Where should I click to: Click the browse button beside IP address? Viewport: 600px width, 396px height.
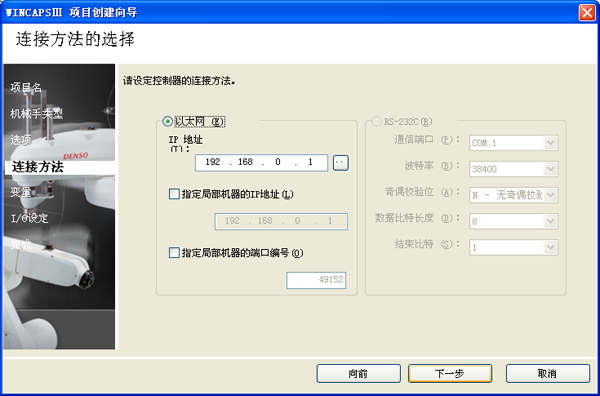coord(341,163)
